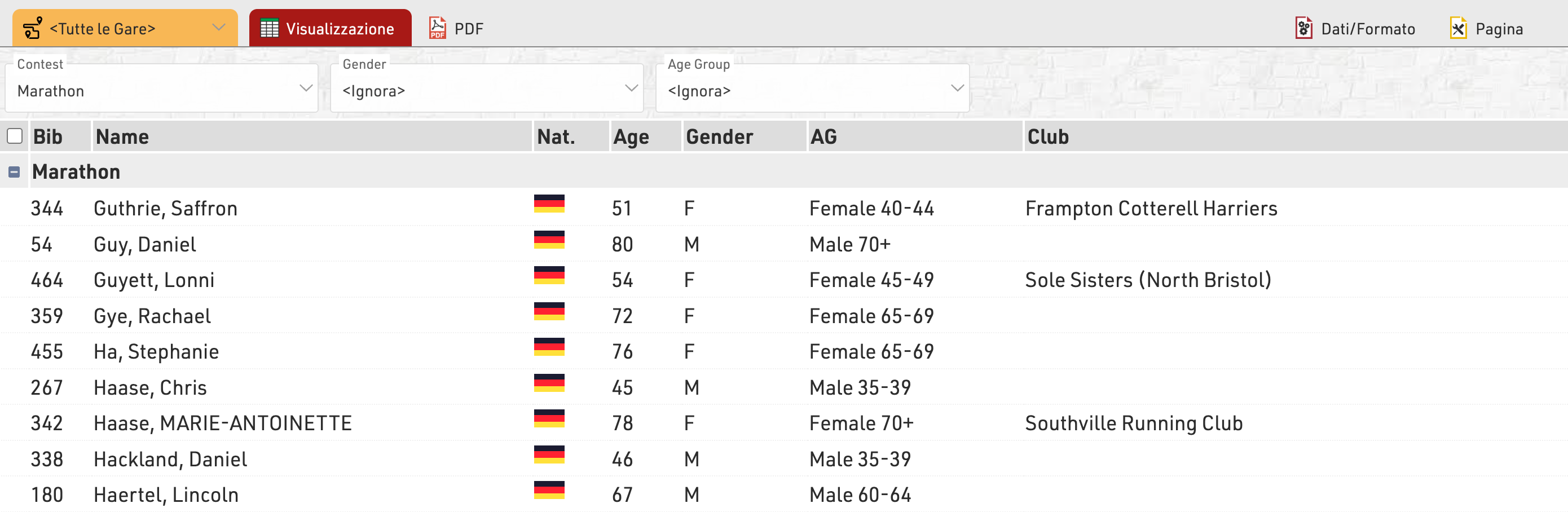Open the Pagina settings
The image size is (1568, 512).
click(1498, 29)
